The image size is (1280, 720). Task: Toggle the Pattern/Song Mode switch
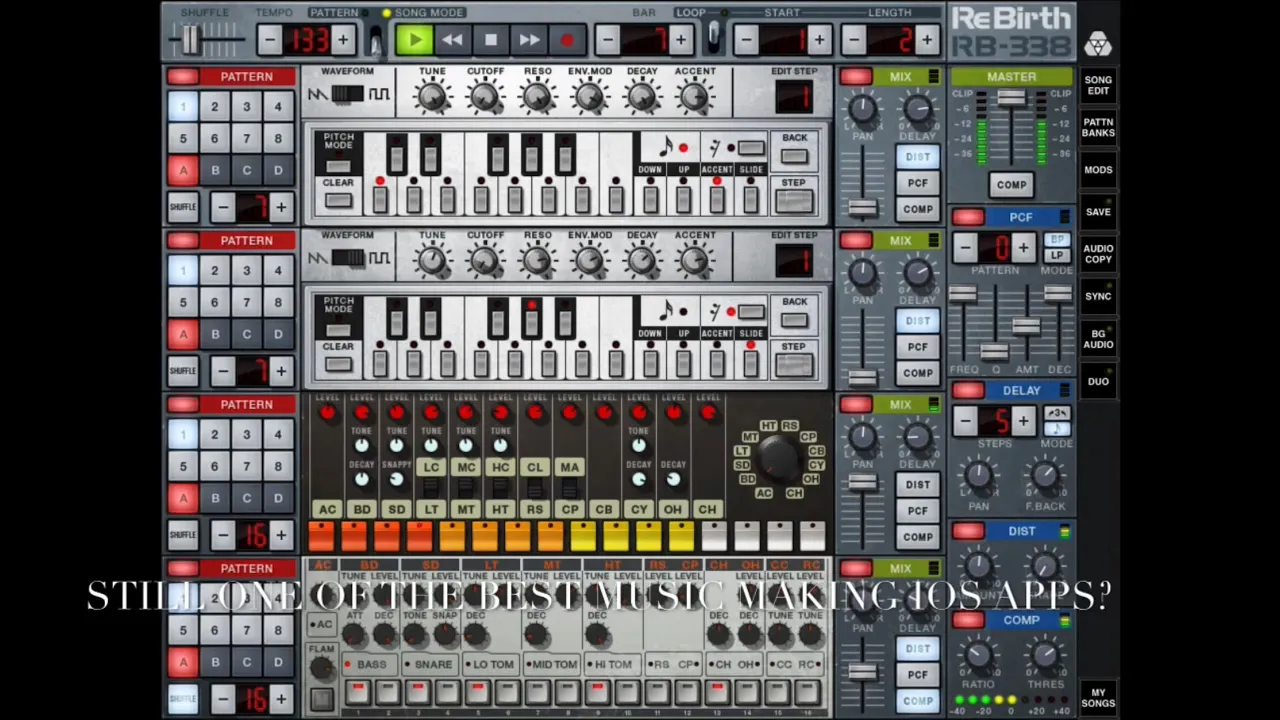(x=375, y=40)
